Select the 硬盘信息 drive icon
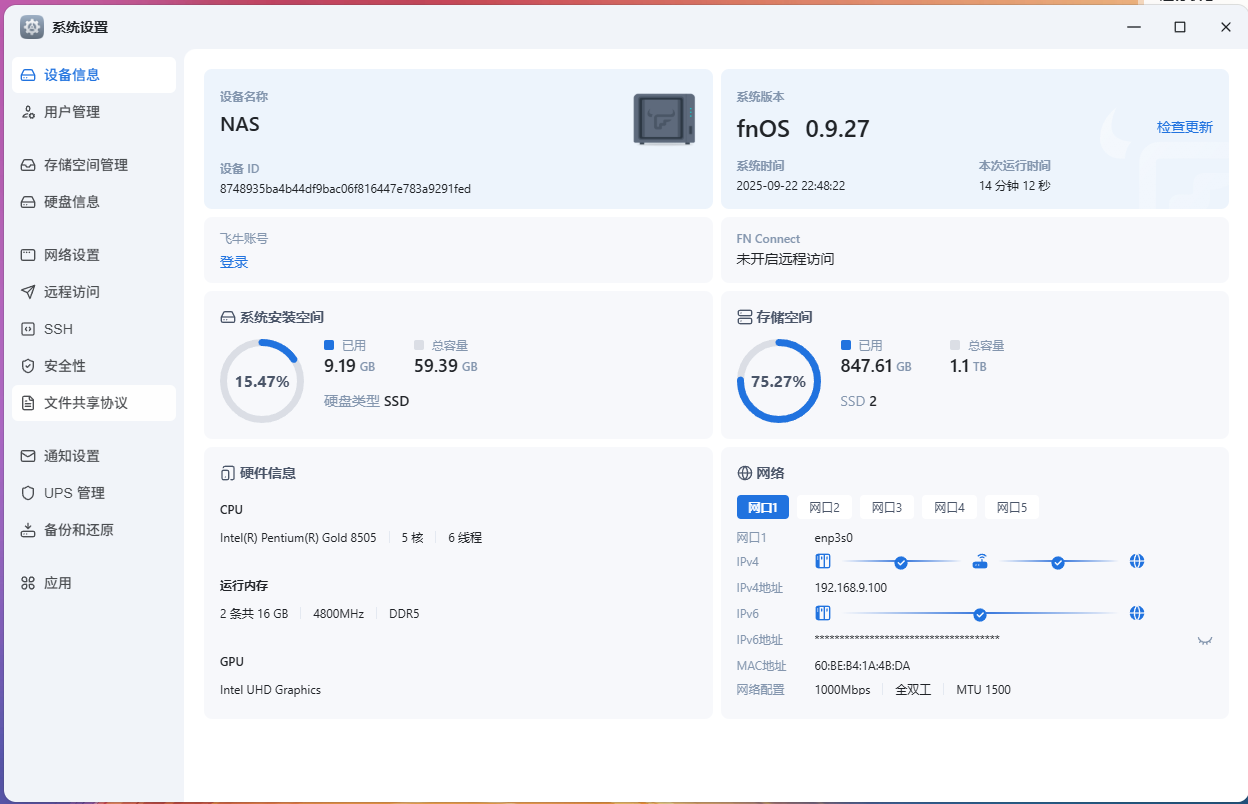The image size is (1248, 804). pyautogui.click(x=28, y=202)
